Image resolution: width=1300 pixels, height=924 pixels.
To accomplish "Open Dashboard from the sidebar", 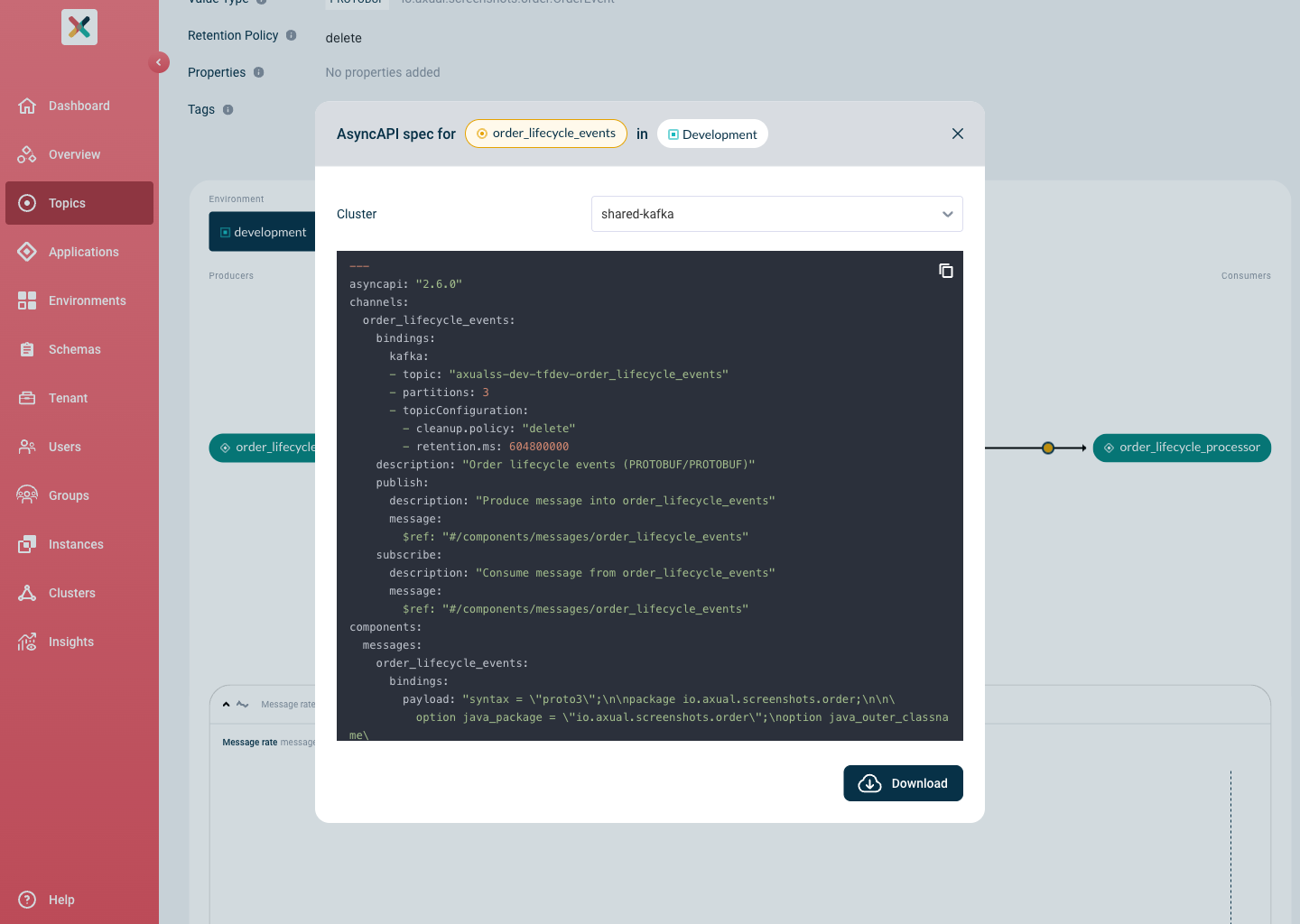I will (x=79, y=106).
